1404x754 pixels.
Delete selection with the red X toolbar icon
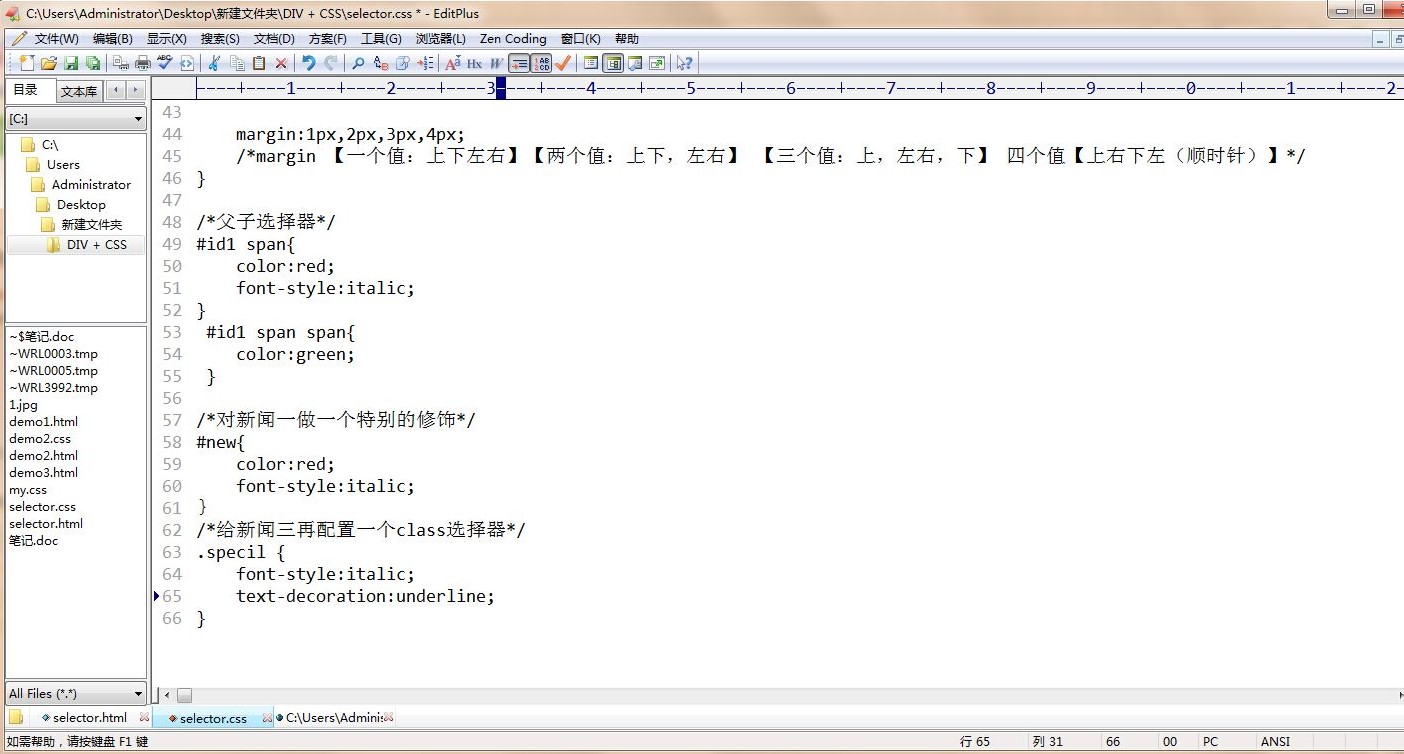tap(281, 63)
